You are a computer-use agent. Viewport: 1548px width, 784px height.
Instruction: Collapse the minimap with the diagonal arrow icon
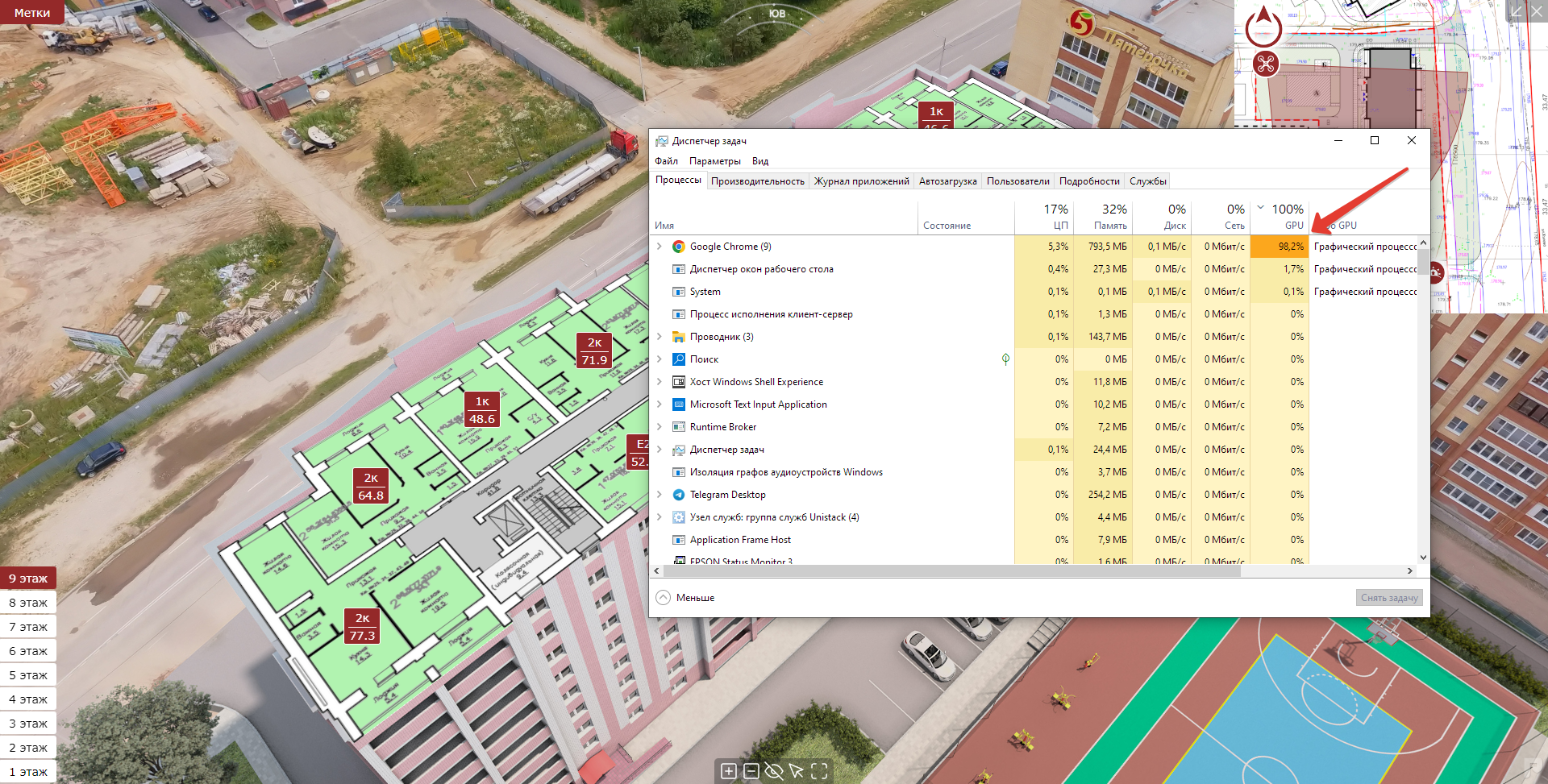(1516, 11)
